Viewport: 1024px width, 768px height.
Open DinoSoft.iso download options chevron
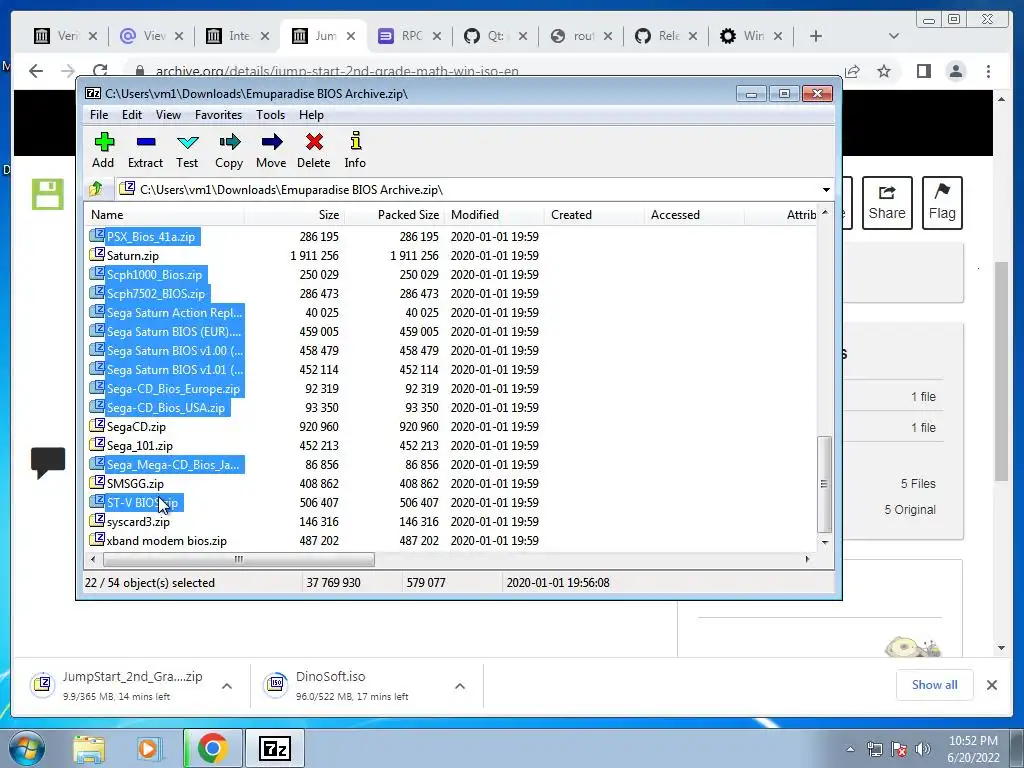pos(460,686)
